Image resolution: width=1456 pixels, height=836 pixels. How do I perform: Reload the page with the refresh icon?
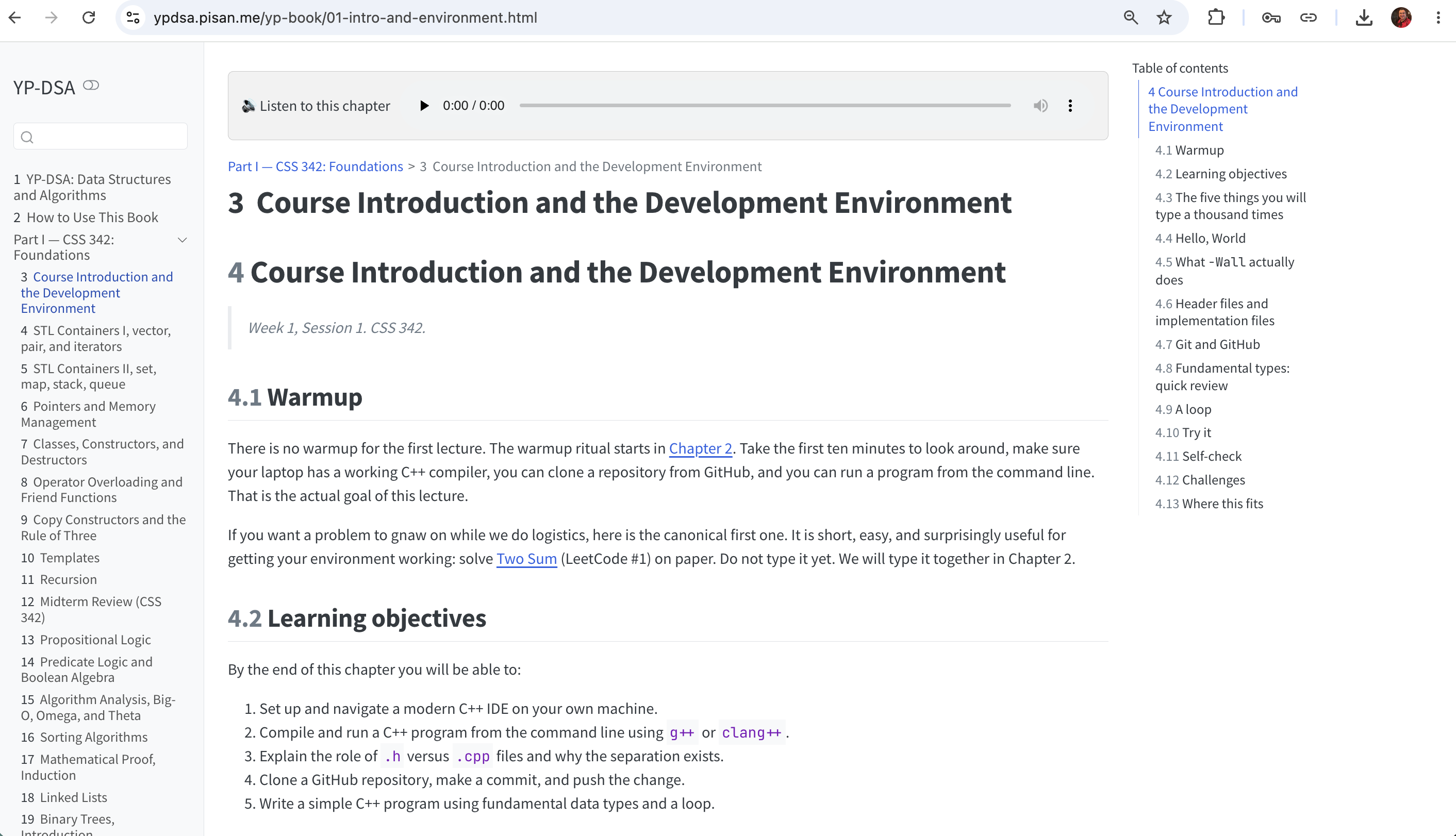click(x=89, y=17)
